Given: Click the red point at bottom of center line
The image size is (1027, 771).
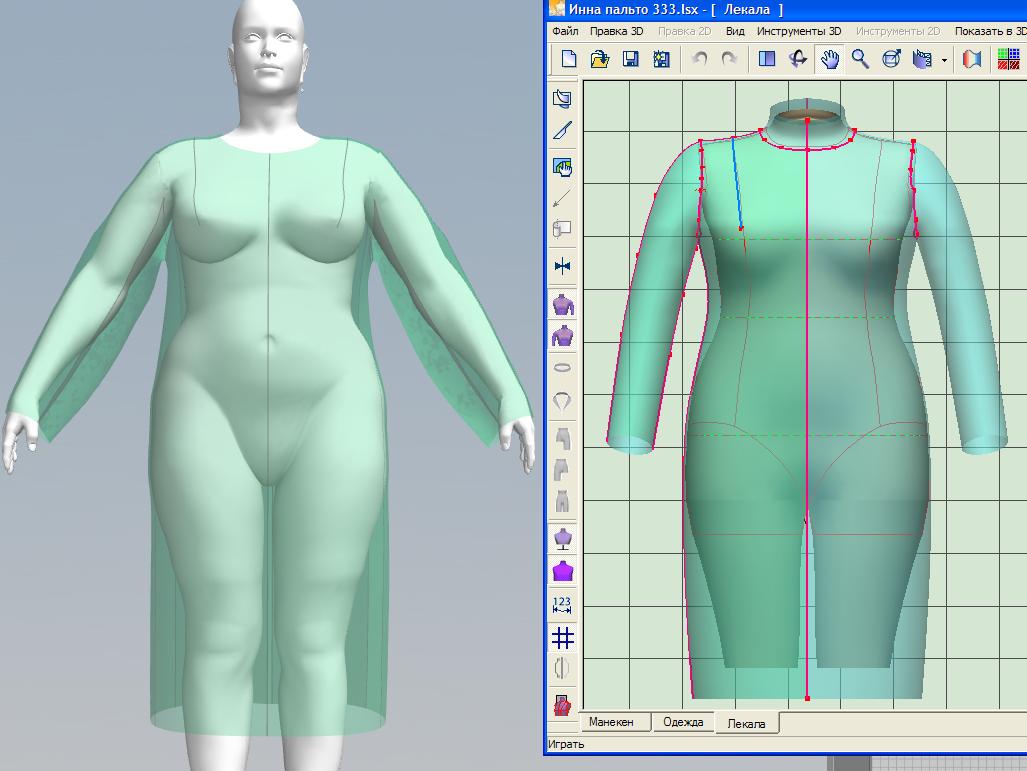Looking at the screenshot, I should tap(807, 698).
